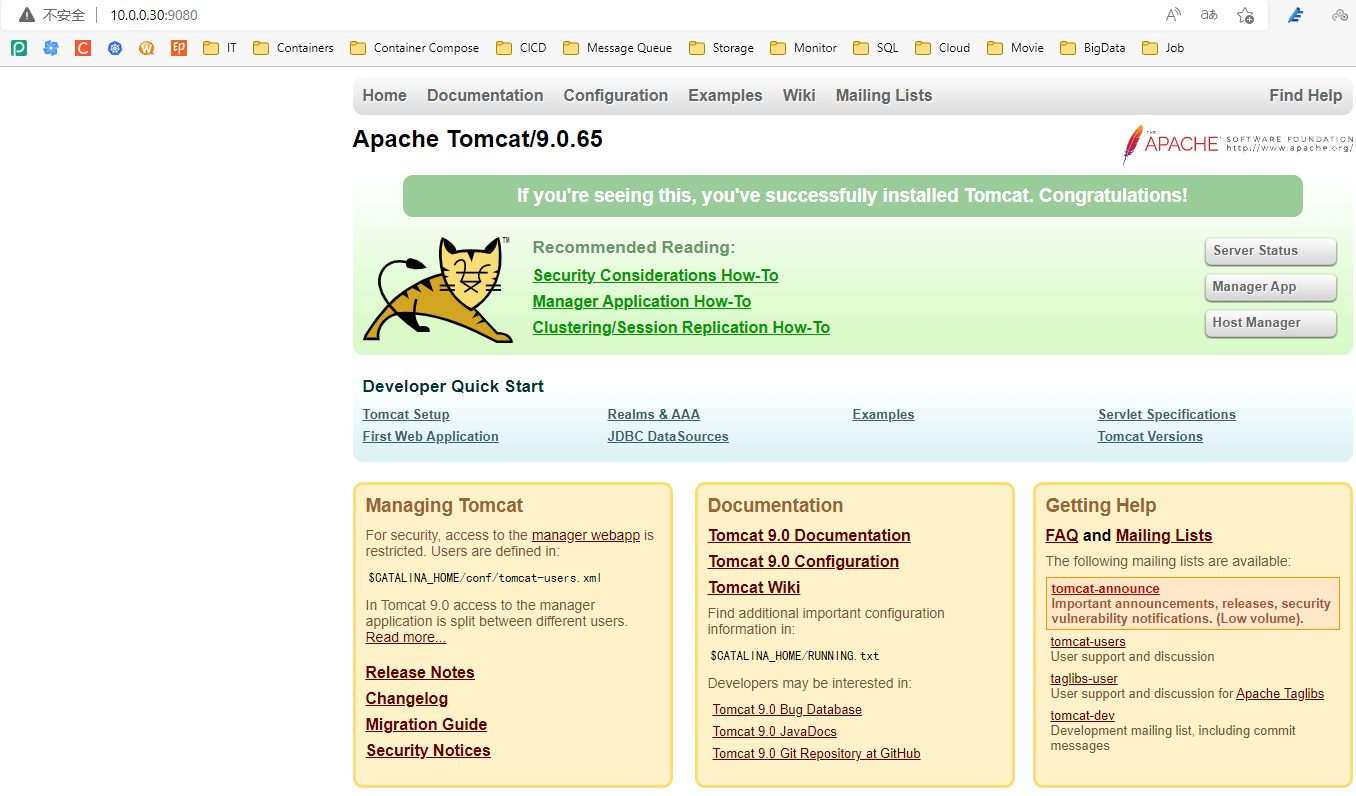Open the BigData bookmarks folder

[x=1093, y=47]
